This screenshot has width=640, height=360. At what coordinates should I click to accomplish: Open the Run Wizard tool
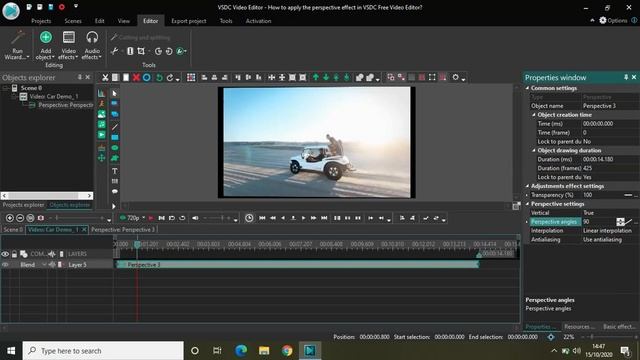[x=17, y=45]
